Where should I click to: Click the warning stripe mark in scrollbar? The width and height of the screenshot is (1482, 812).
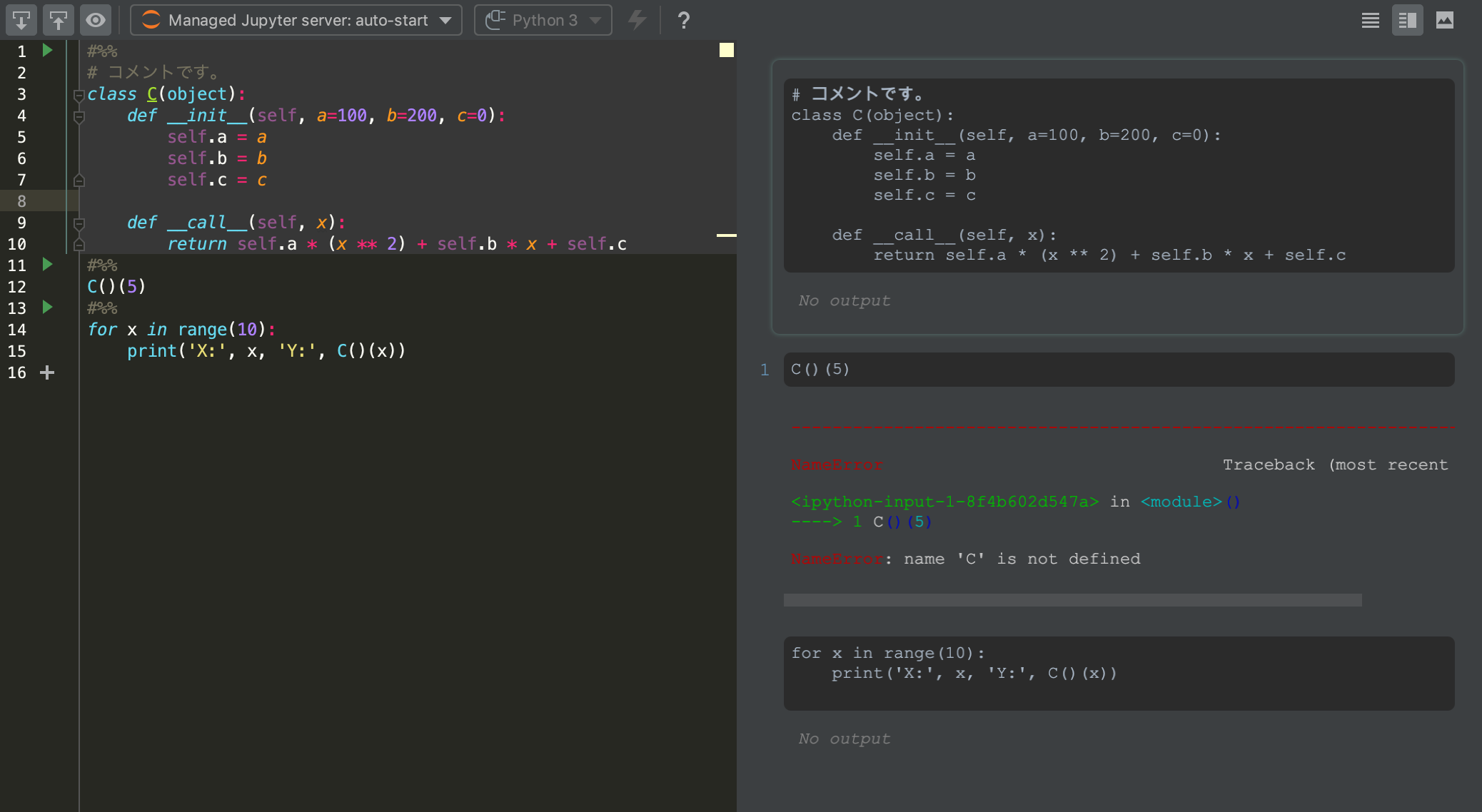pyautogui.click(x=727, y=235)
